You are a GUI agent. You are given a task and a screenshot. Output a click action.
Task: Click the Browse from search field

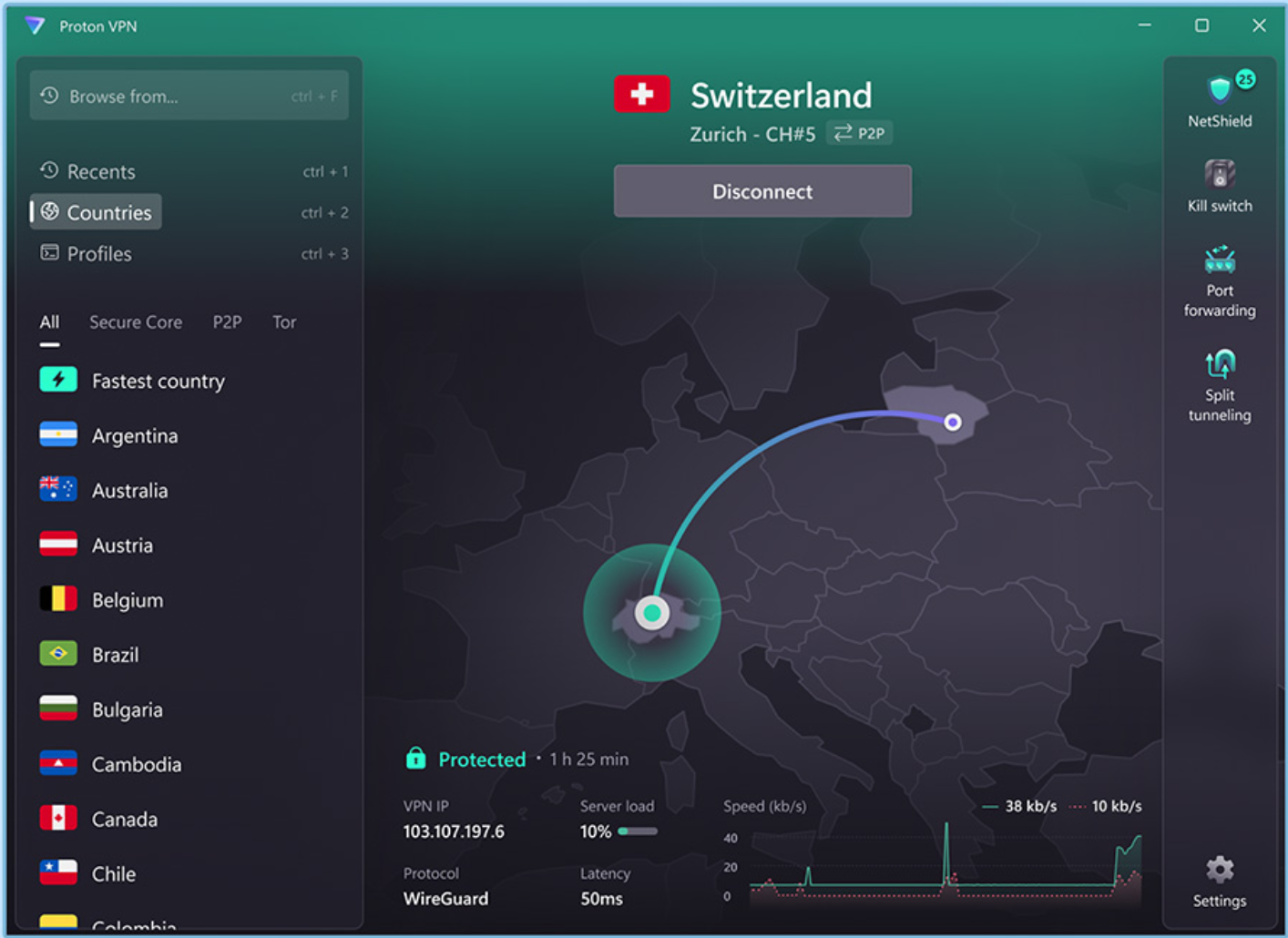coord(189,96)
